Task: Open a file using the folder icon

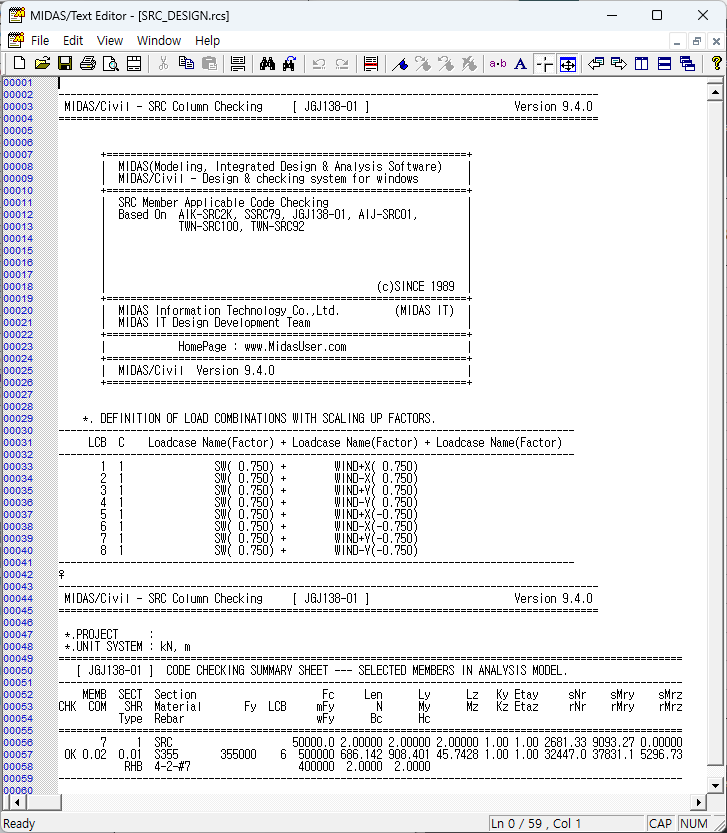Action: (42, 64)
